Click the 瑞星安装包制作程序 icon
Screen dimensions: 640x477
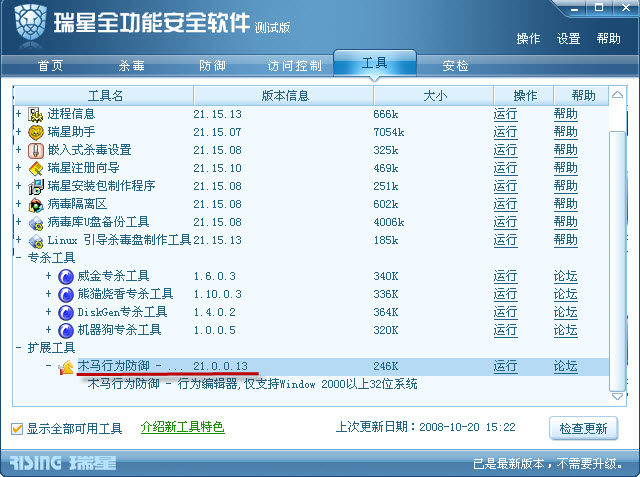36,186
